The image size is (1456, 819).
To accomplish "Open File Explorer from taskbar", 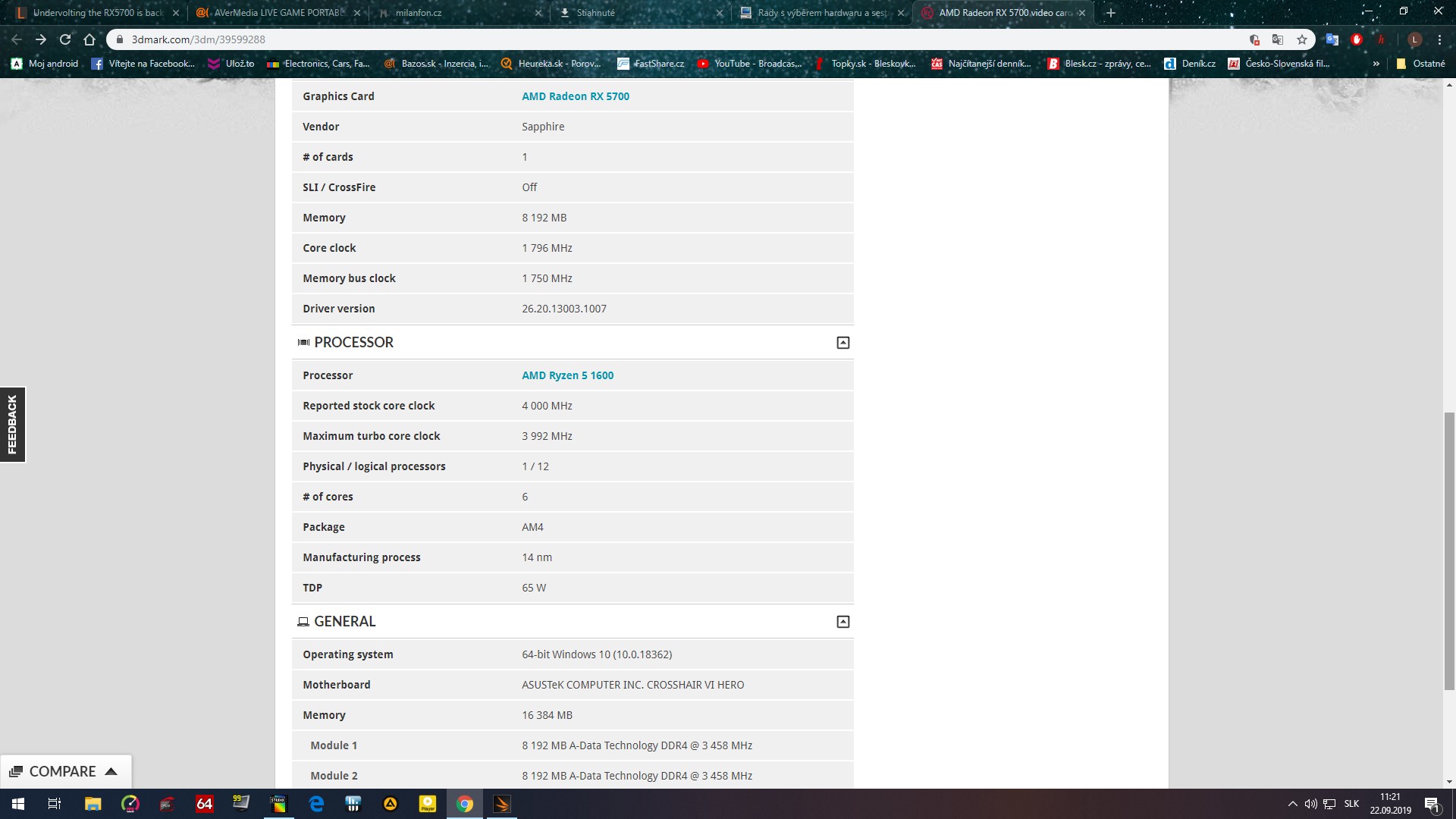I will click(93, 804).
